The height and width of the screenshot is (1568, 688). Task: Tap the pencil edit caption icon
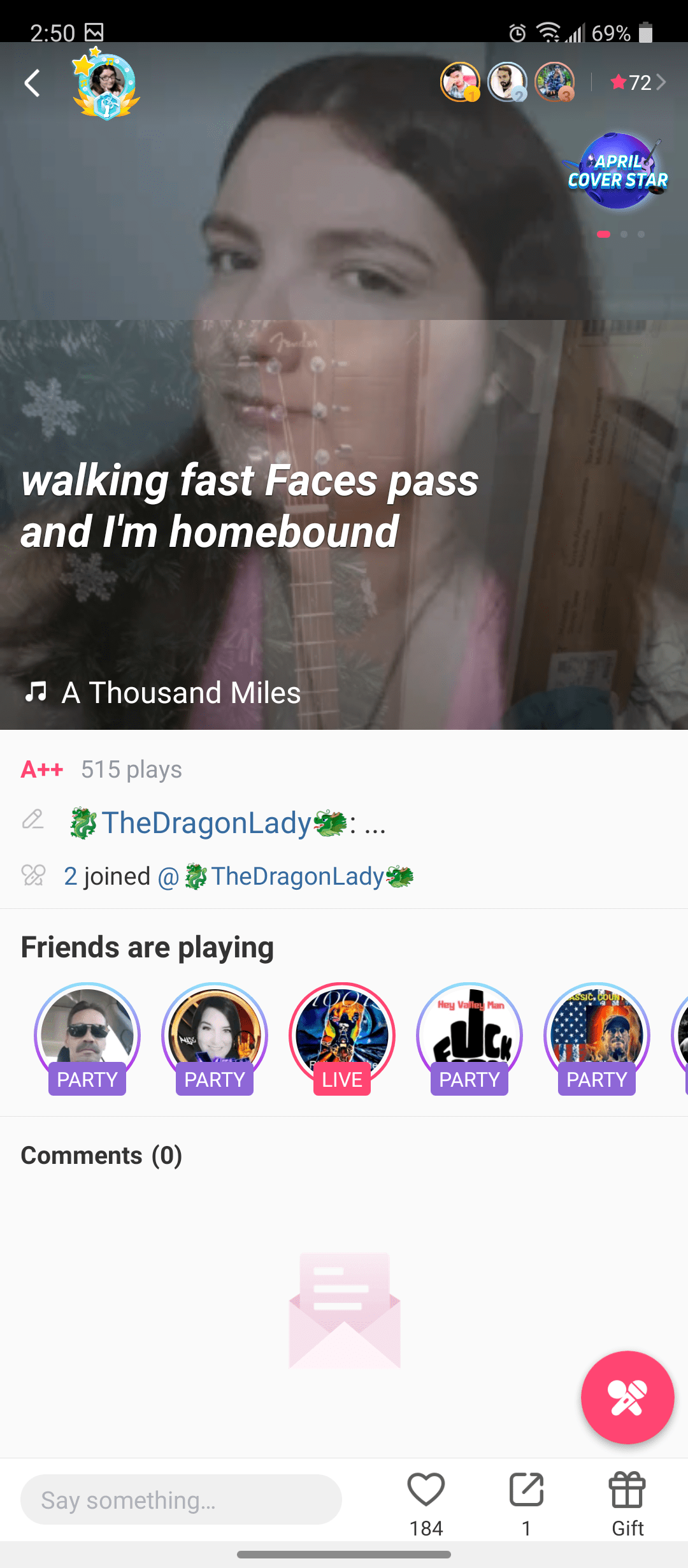point(33,820)
